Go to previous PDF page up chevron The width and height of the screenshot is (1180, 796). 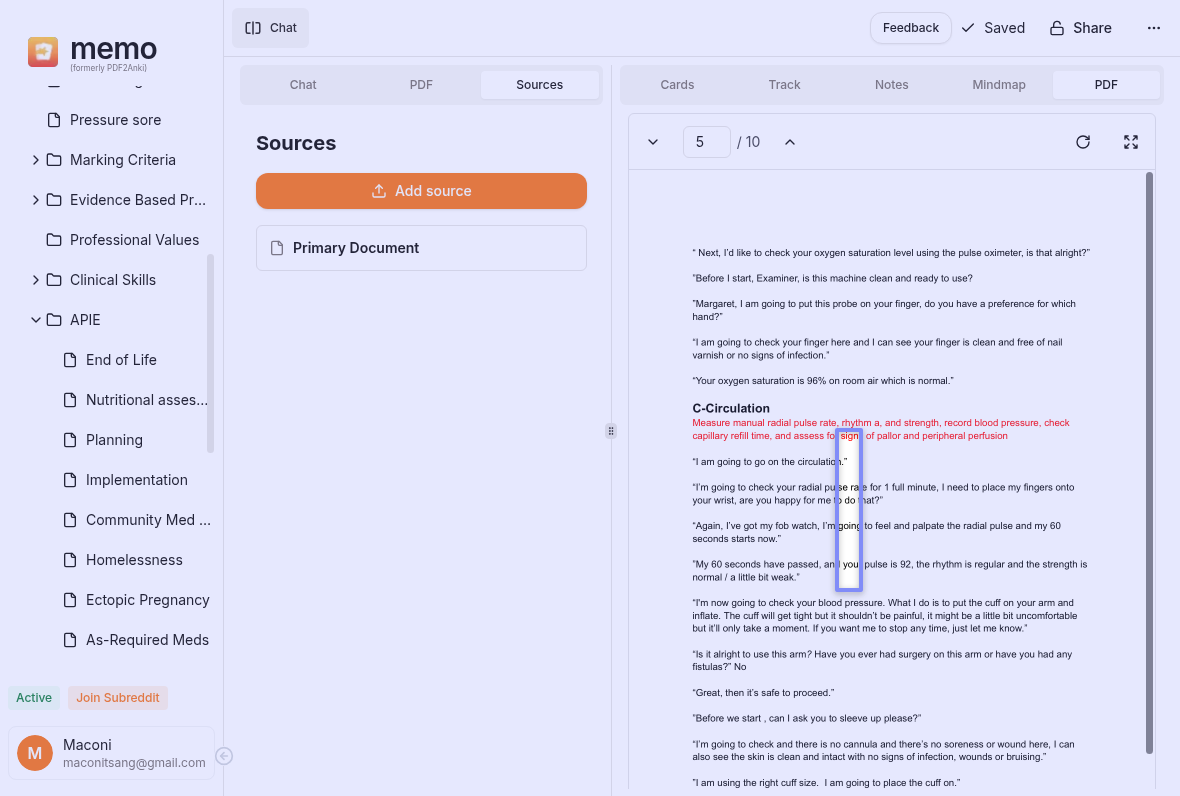click(x=790, y=142)
